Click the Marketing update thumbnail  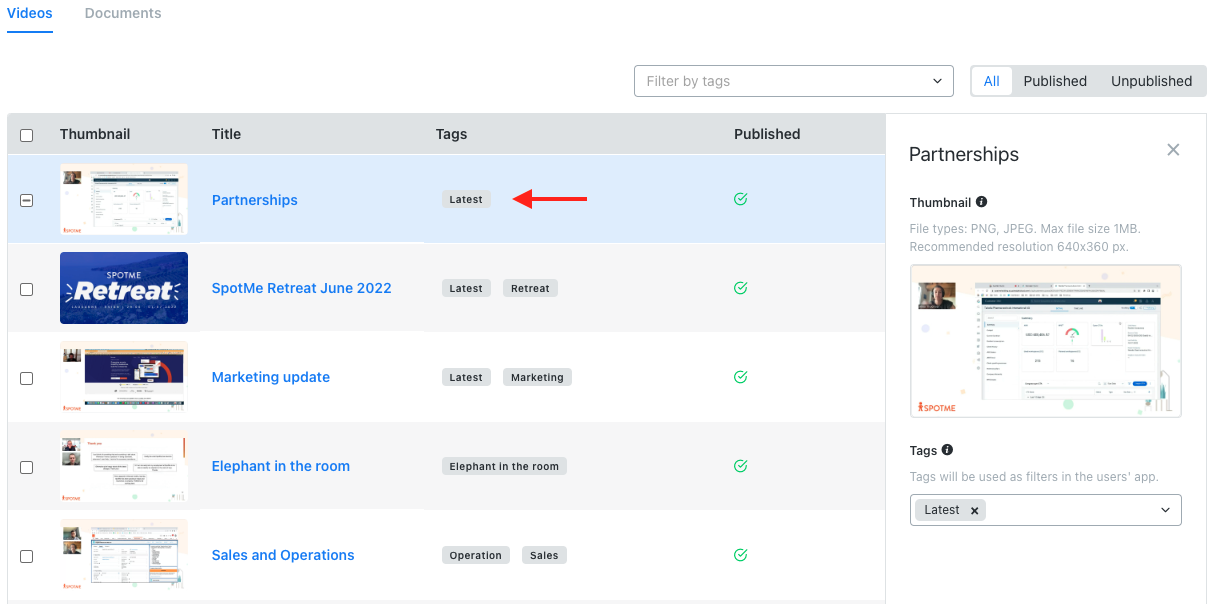124,377
